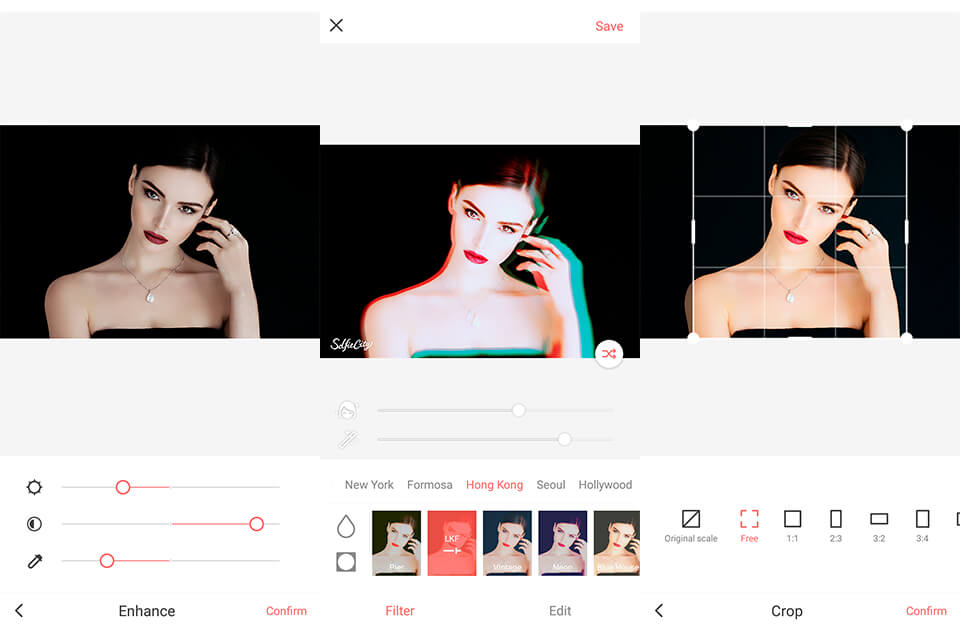Select the Neon filter thumbnail
Screen dimensions: 960x640
click(x=563, y=543)
